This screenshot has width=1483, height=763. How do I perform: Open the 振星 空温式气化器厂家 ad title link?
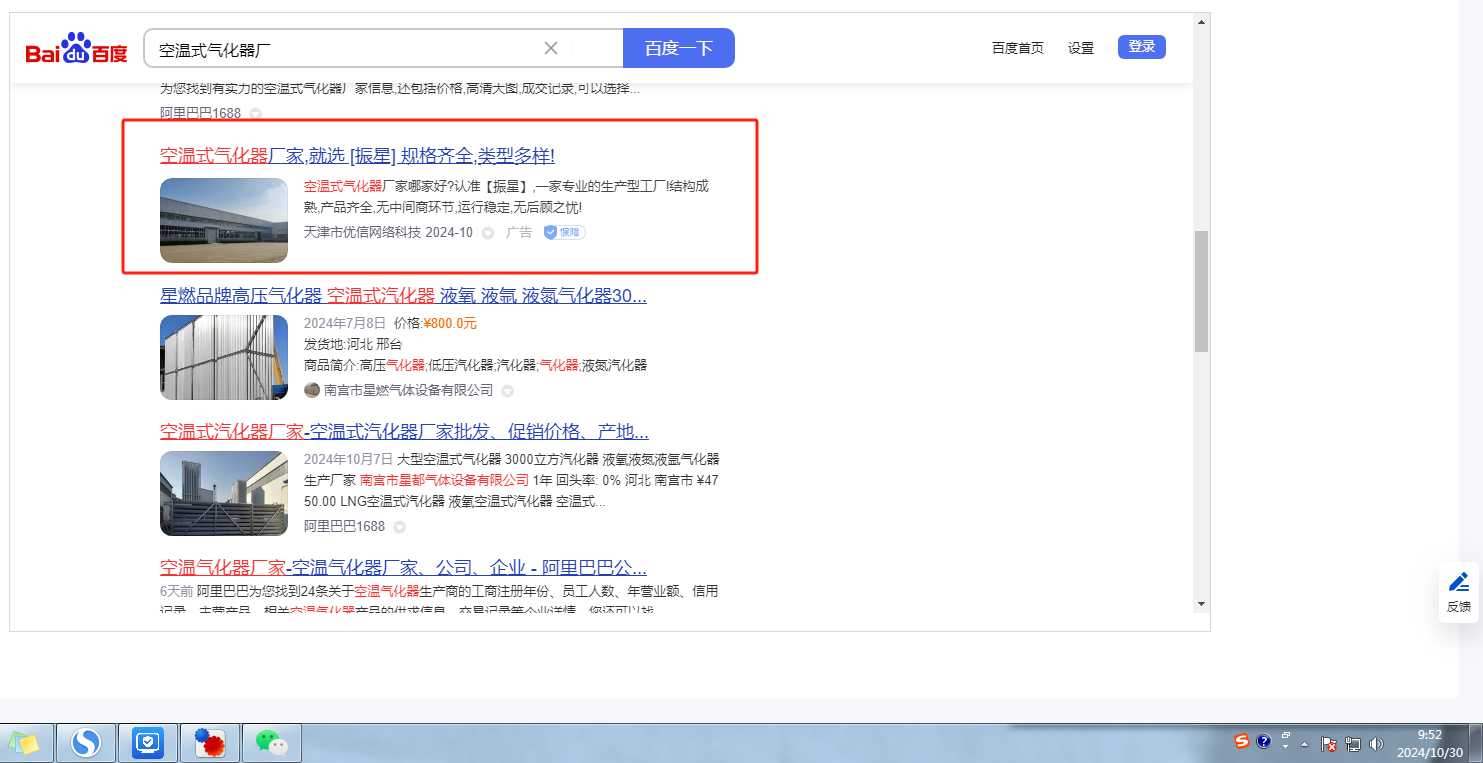[x=357, y=156]
